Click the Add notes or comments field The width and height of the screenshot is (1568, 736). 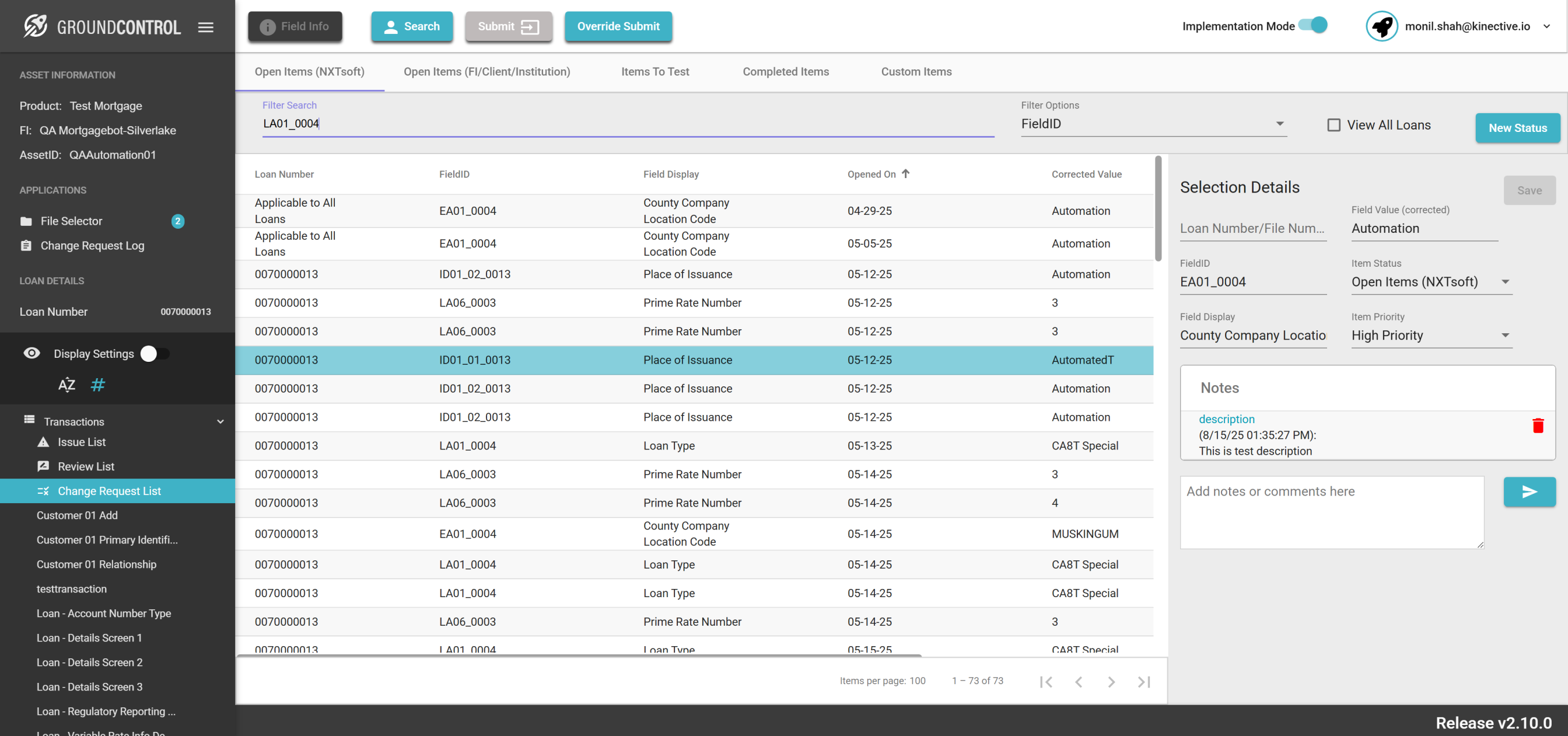[x=1331, y=512]
